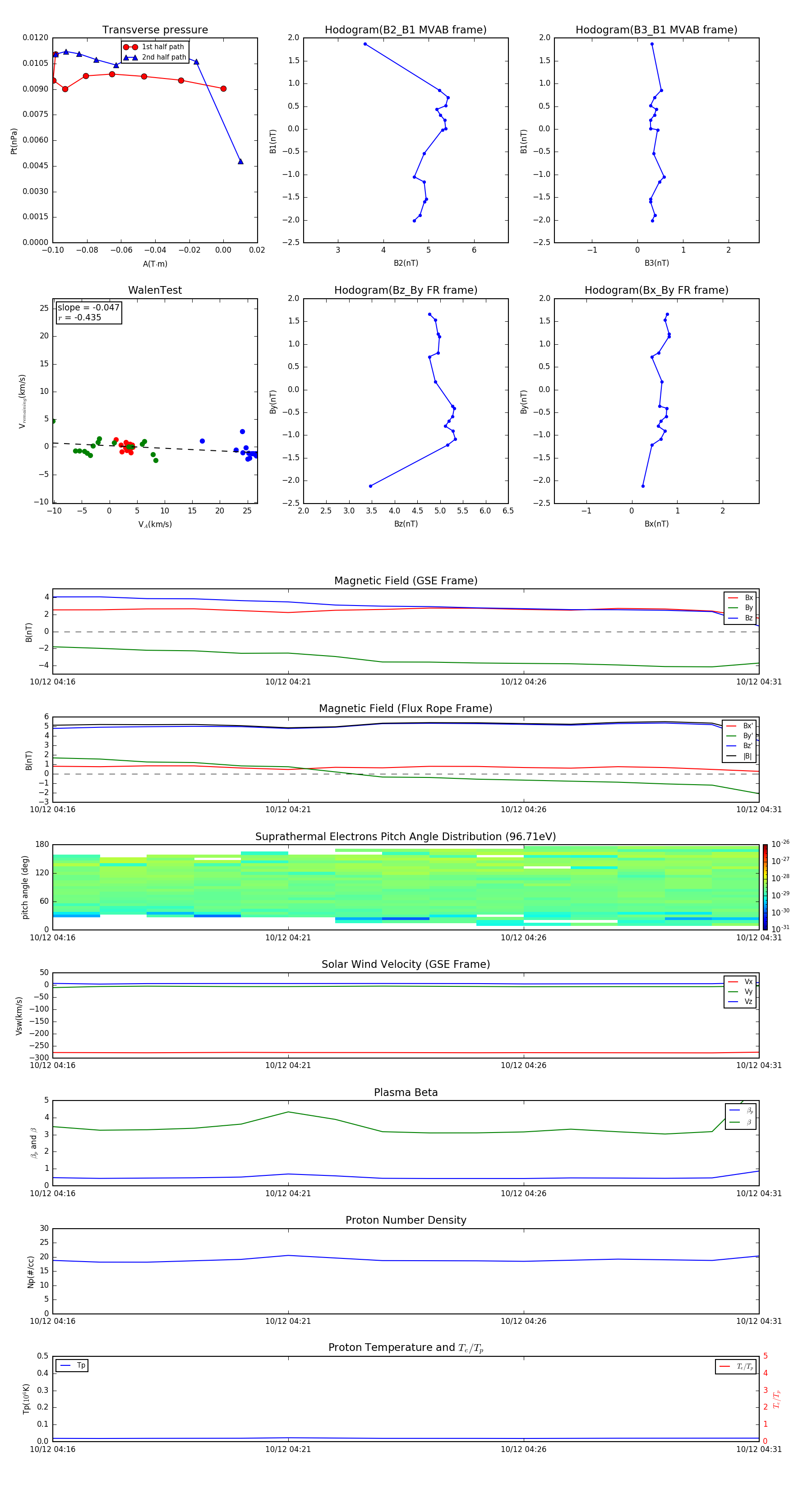This screenshot has height=1489, width=812.
Task: Click the "pitch angle (deg)" y-axis label
Action: coord(25,887)
